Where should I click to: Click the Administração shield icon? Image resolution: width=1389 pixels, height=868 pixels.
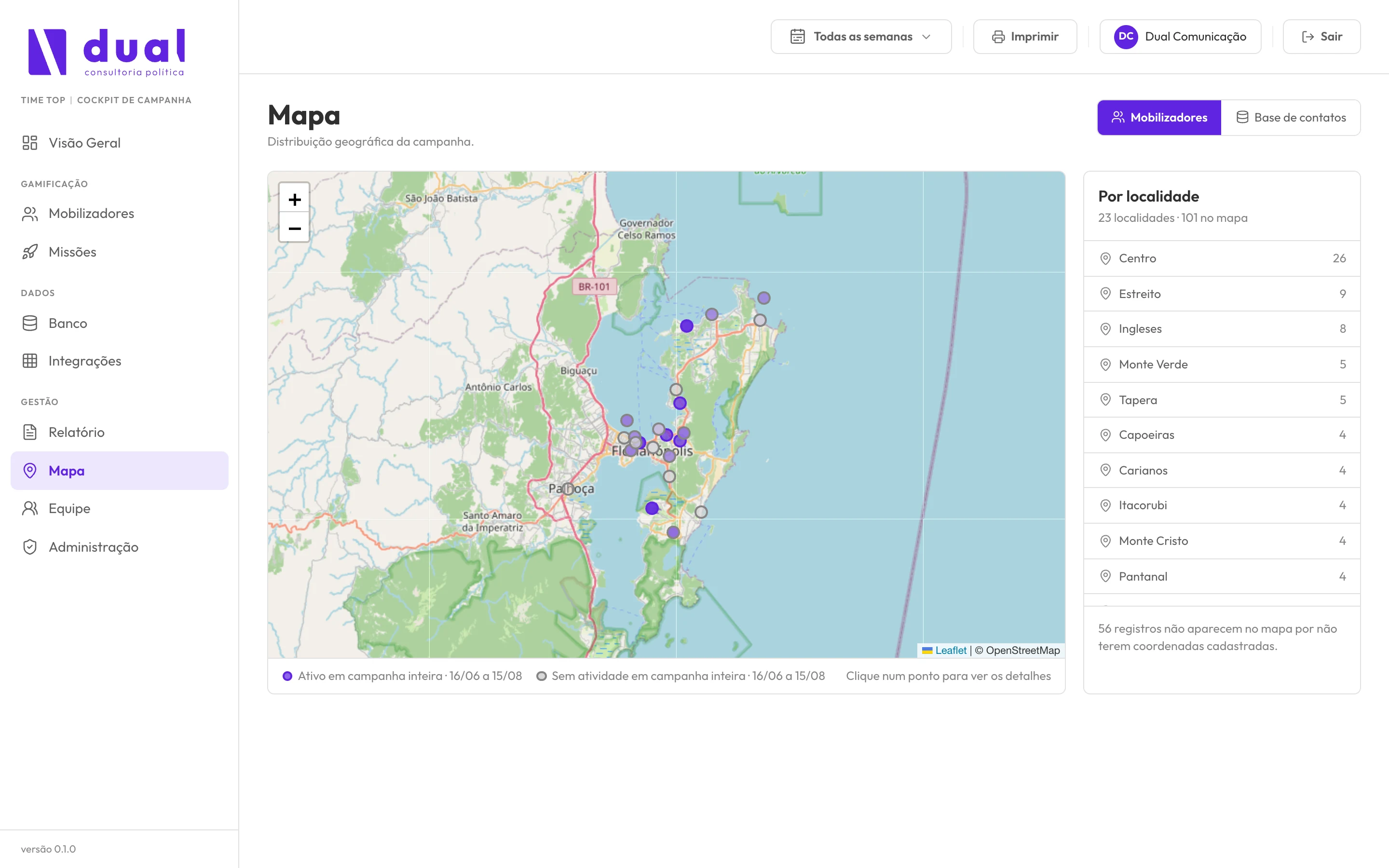[30, 547]
